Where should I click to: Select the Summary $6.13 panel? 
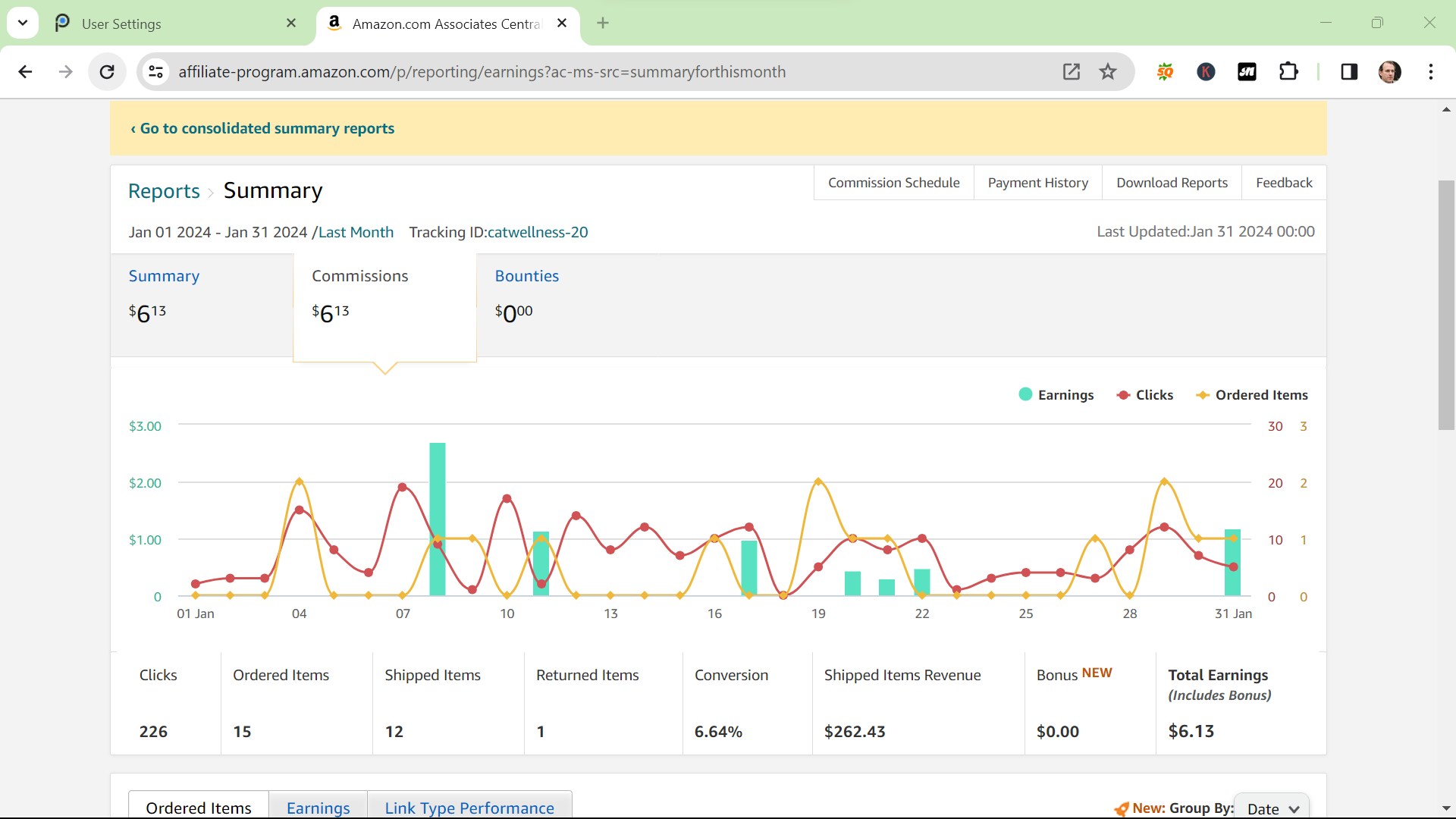(x=202, y=305)
